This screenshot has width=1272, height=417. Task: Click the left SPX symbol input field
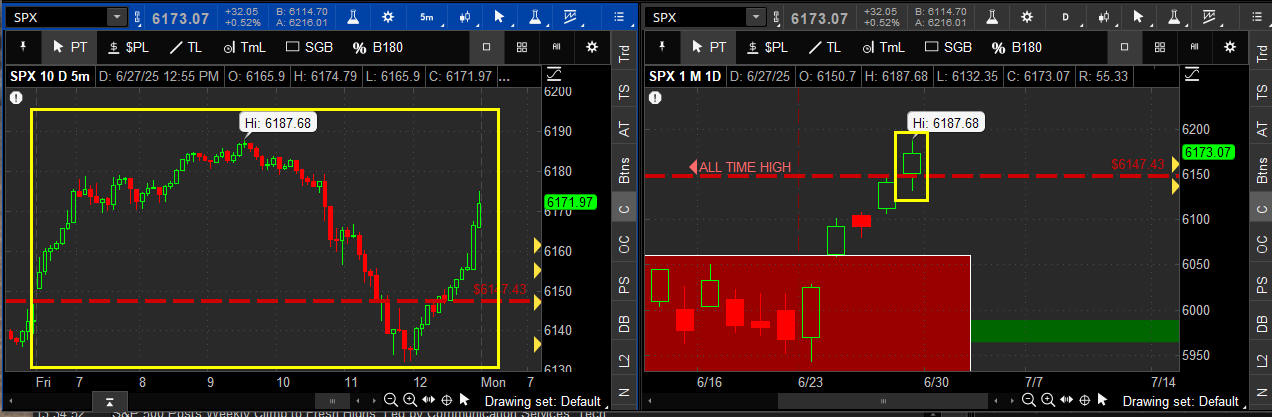click(57, 18)
